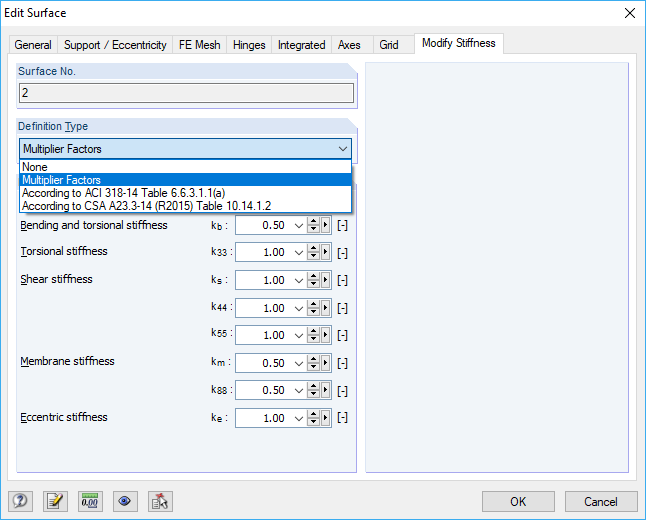This screenshot has height=520, width=646.
Task: Click the Membrane stiffness label
Action: click(x=68, y=361)
